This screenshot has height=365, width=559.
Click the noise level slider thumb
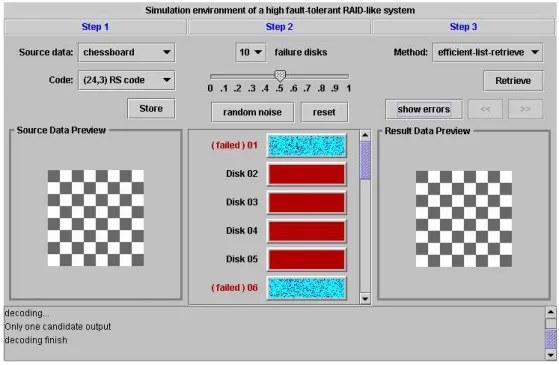click(280, 75)
